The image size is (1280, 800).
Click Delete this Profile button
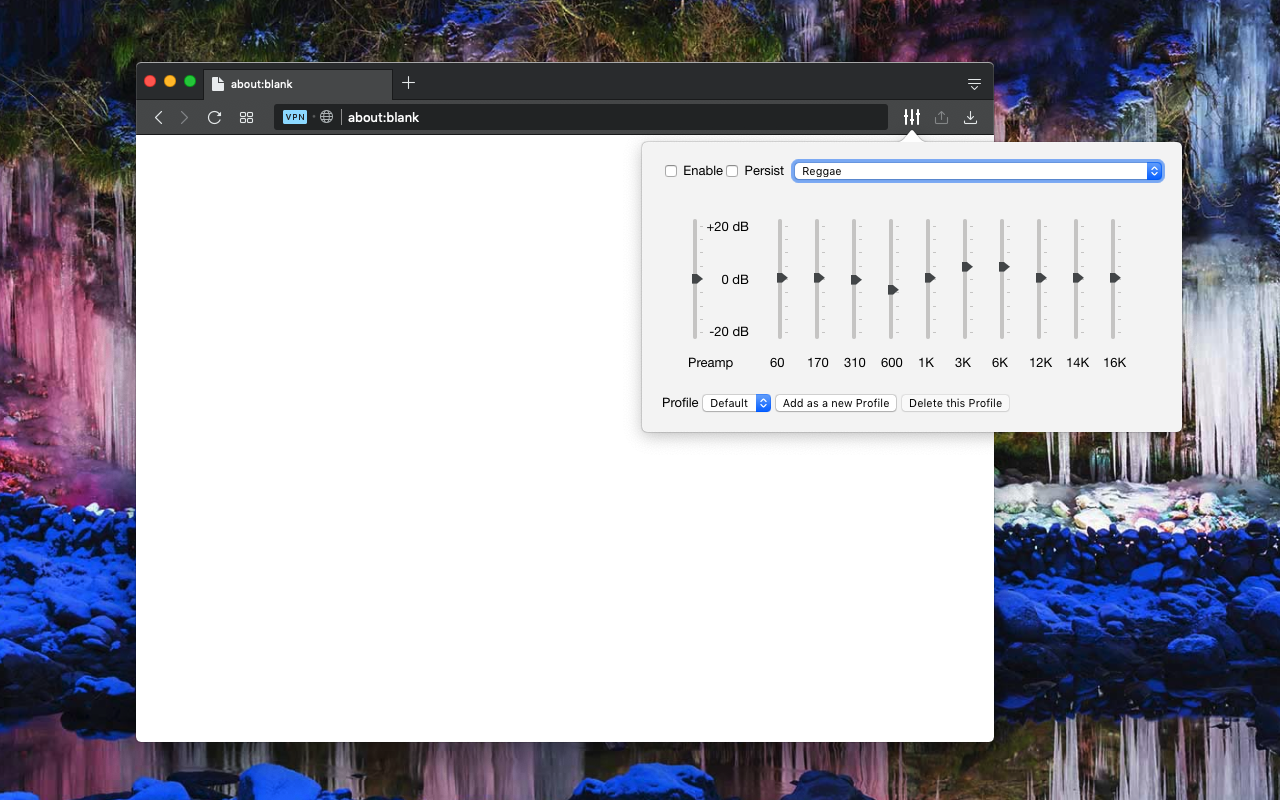click(955, 403)
